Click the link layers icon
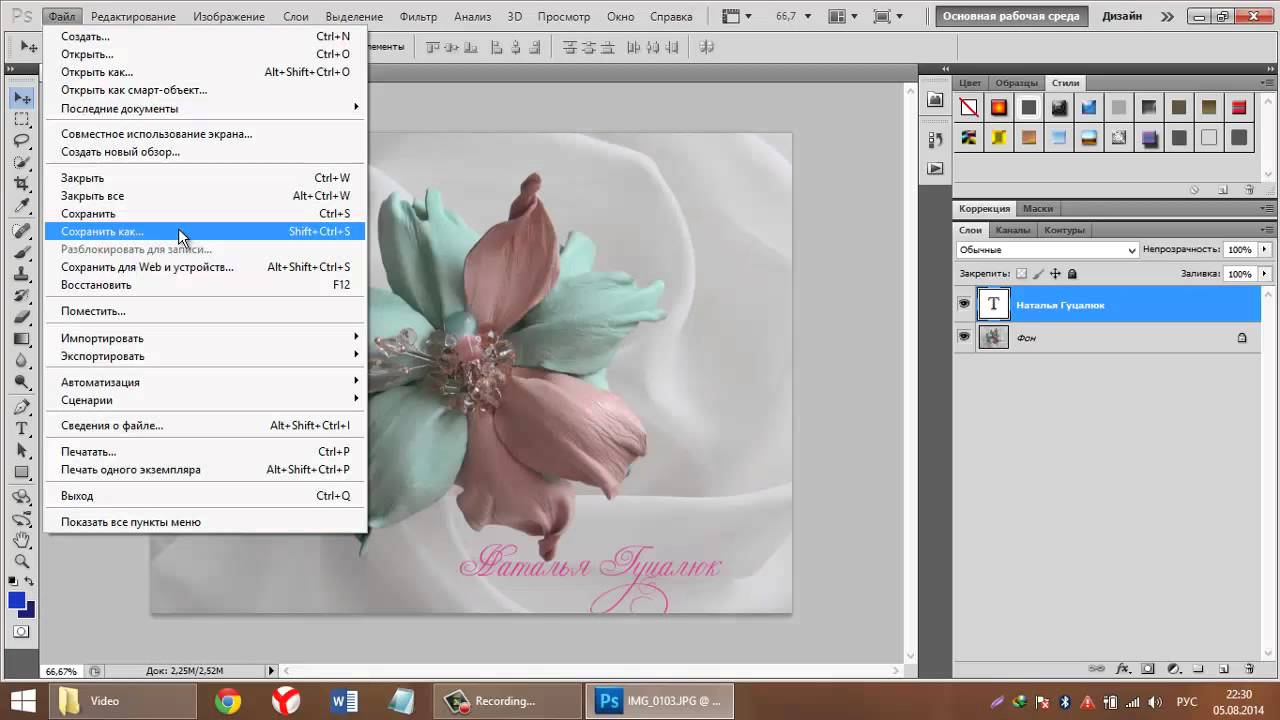 pyautogui.click(x=1097, y=669)
